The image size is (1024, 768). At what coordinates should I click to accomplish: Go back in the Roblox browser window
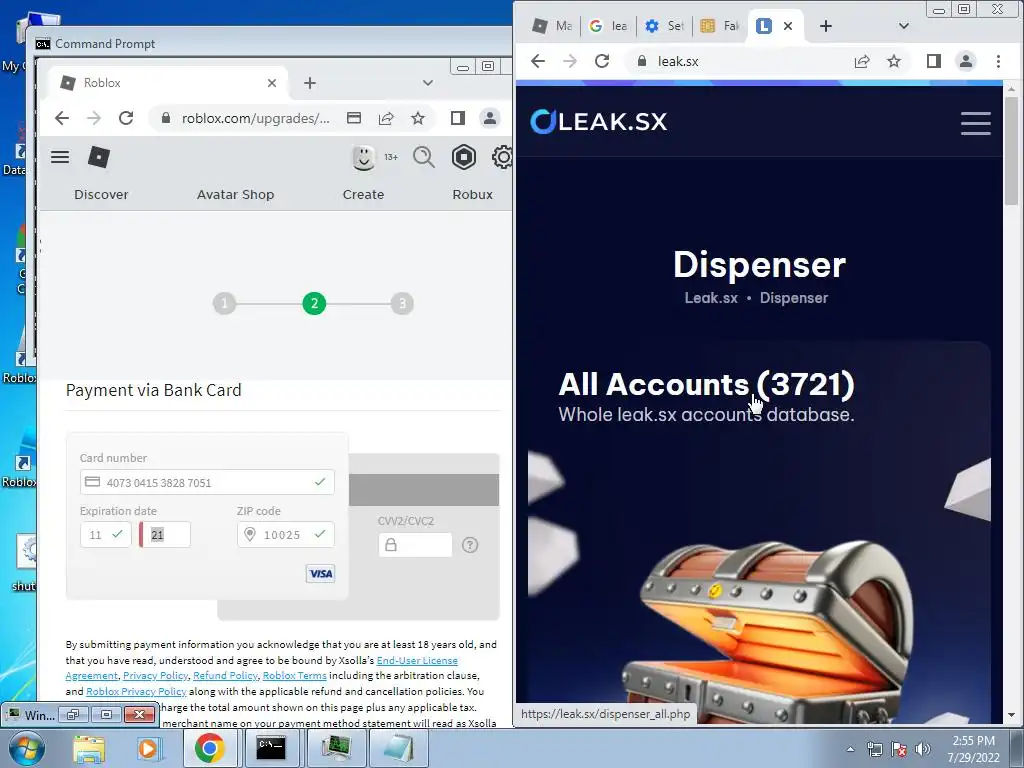(x=62, y=118)
